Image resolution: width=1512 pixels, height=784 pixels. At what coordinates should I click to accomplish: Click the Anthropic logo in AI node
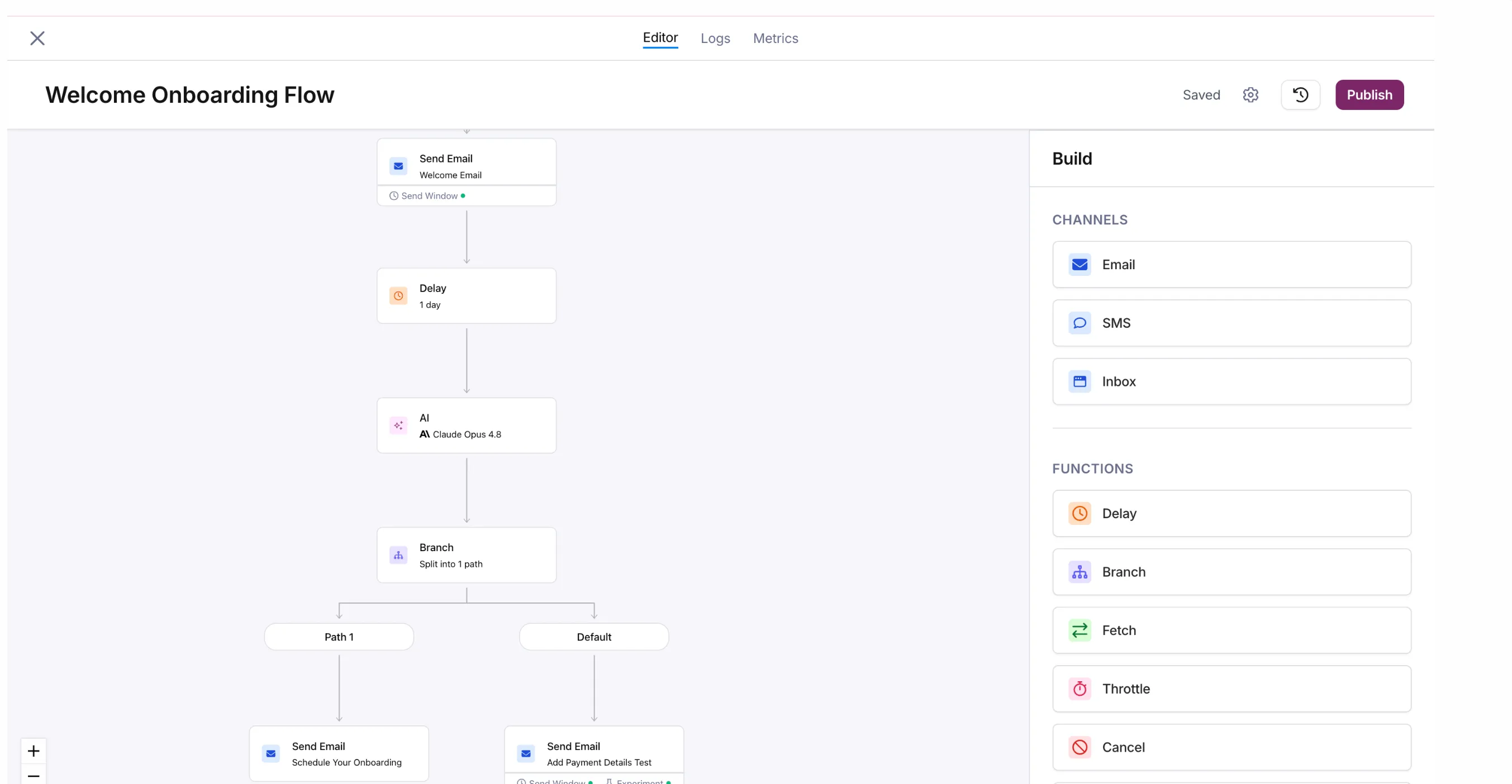click(424, 434)
